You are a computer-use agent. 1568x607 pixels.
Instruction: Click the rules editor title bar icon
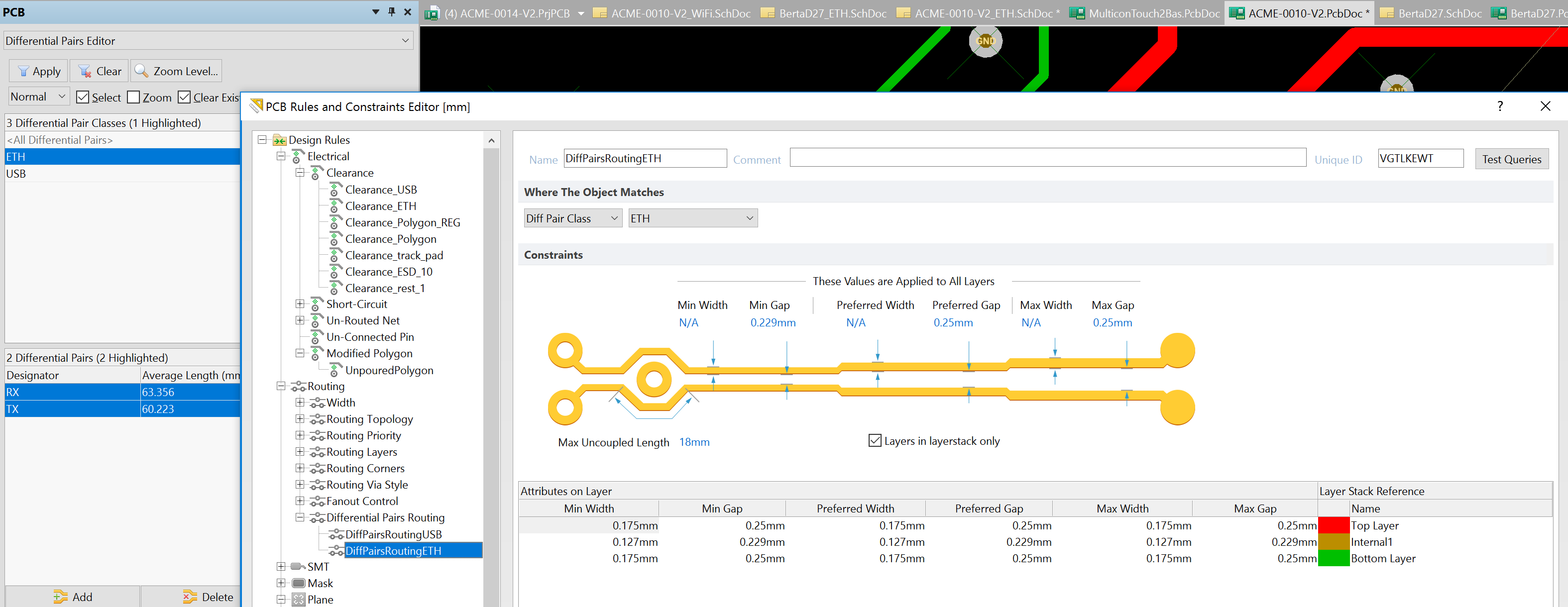point(257,106)
